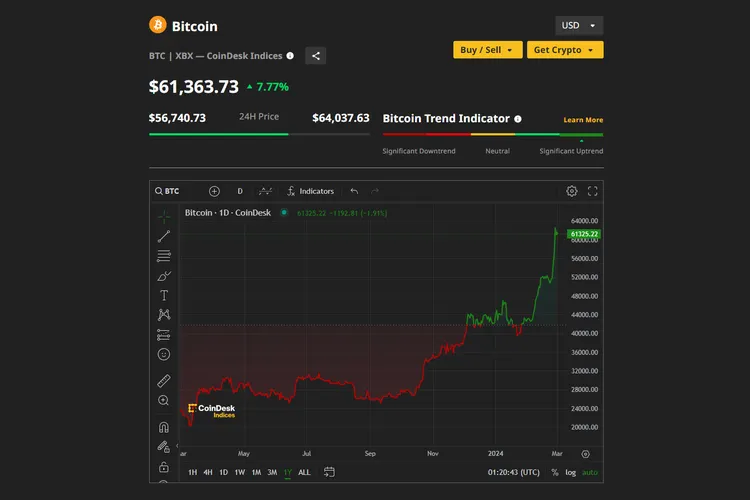Open the D interval dropdown

click(240, 191)
